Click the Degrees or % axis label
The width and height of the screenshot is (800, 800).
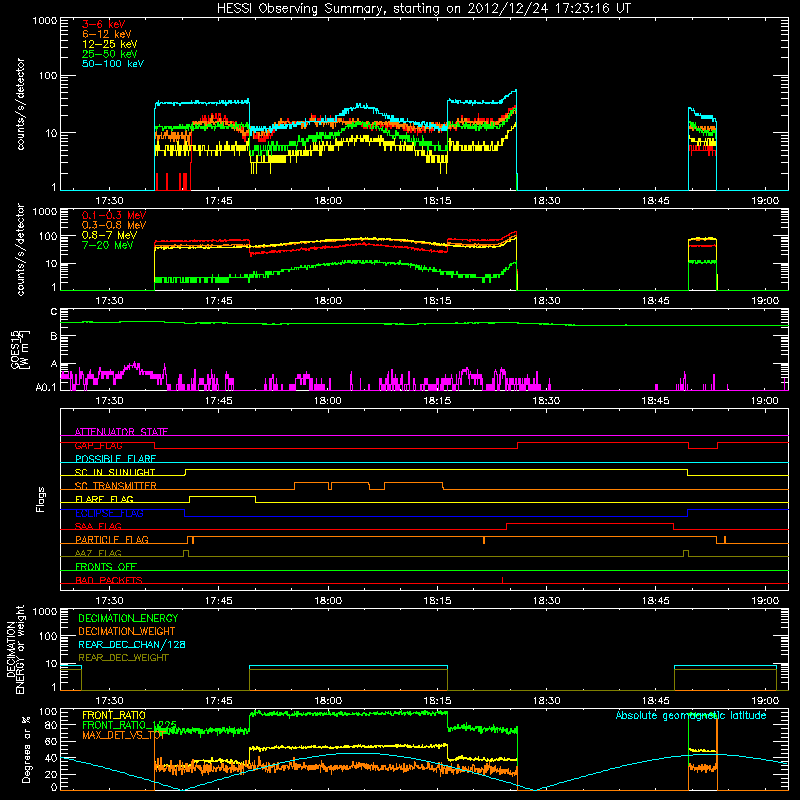(26, 749)
